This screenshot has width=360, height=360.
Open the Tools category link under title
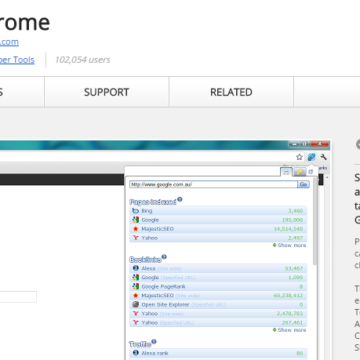pyautogui.click(x=17, y=60)
